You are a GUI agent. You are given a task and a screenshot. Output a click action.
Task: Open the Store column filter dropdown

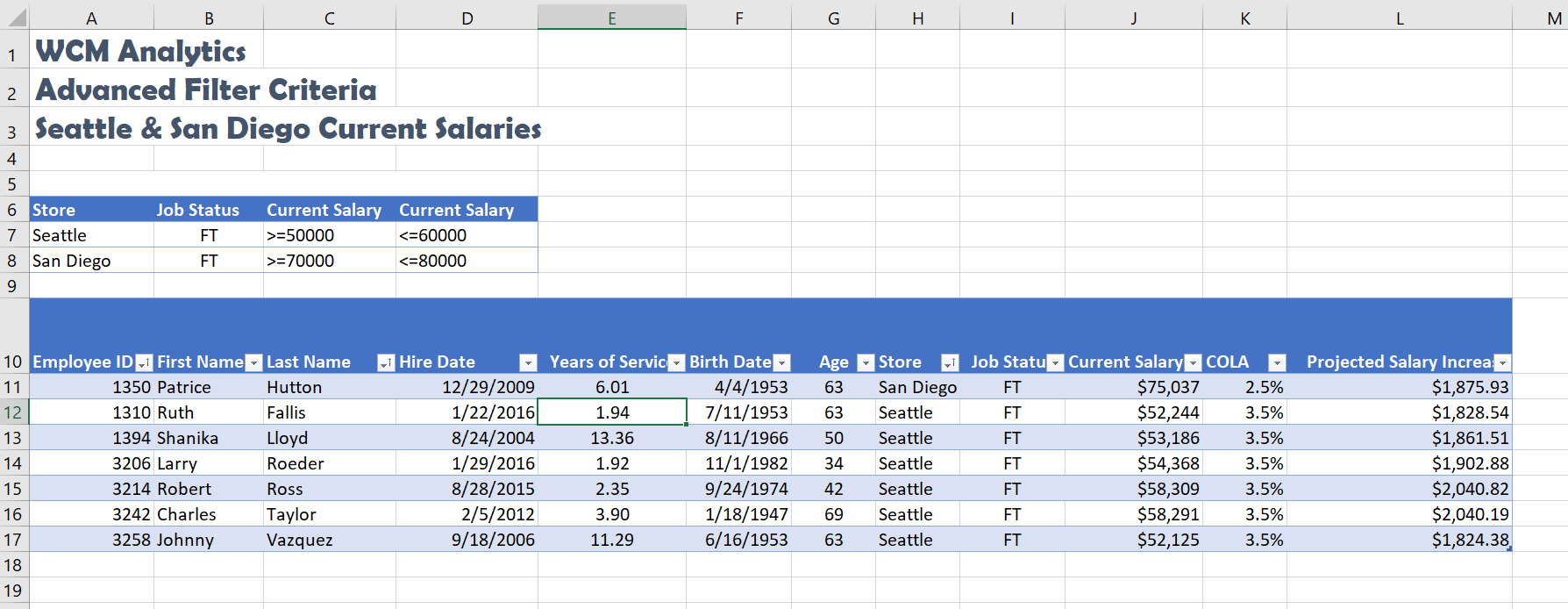[x=950, y=362]
